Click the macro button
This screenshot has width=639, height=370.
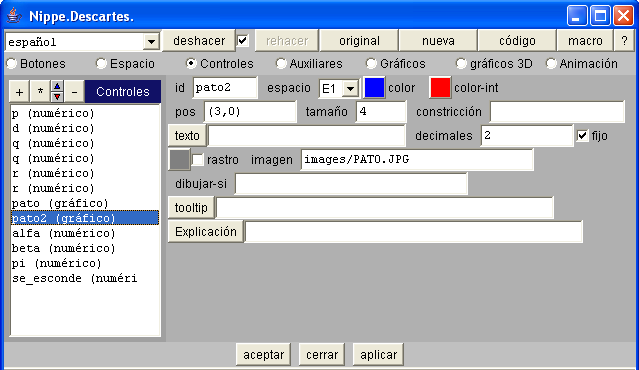(x=585, y=41)
